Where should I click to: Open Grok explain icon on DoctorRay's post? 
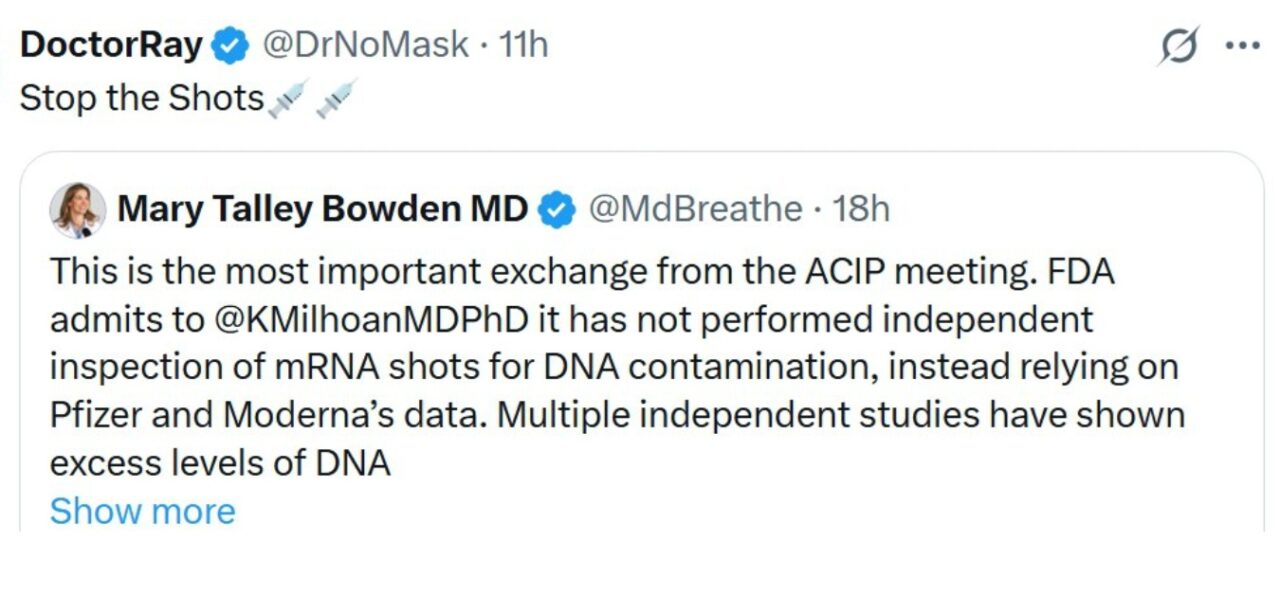(1178, 47)
